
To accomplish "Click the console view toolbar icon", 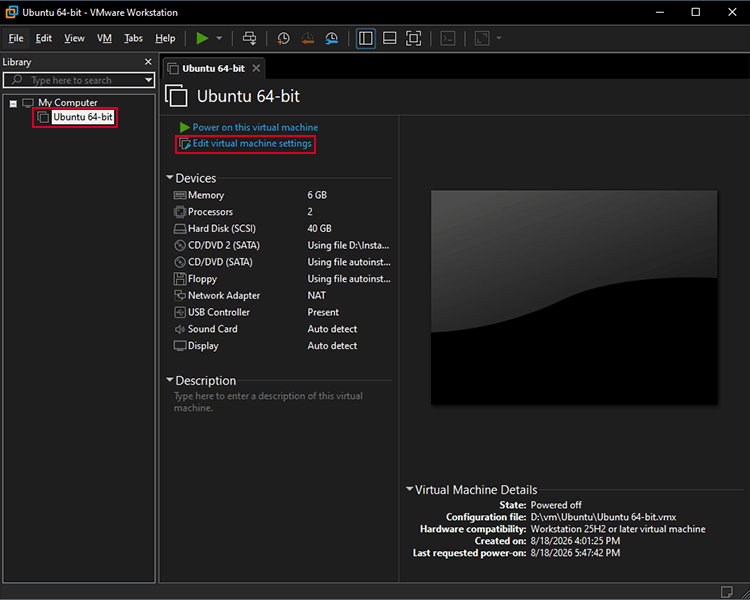I will [x=448, y=38].
